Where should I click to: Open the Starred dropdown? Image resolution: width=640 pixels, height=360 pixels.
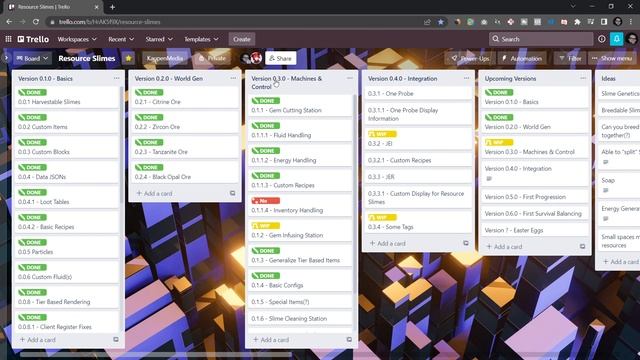(159, 39)
